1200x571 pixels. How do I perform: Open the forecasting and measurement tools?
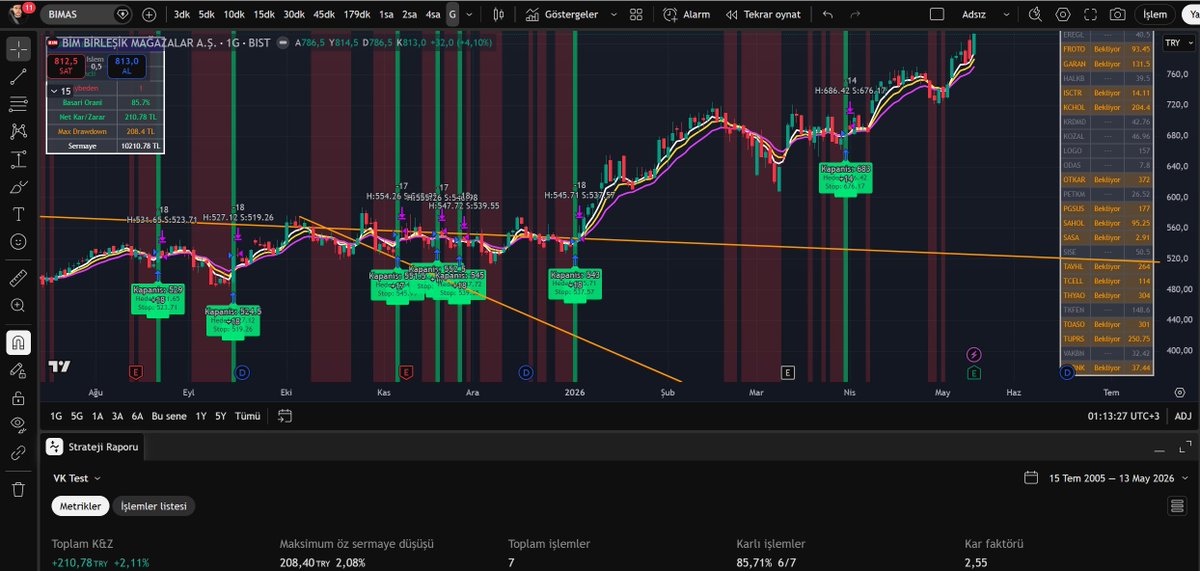coord(18,159)
